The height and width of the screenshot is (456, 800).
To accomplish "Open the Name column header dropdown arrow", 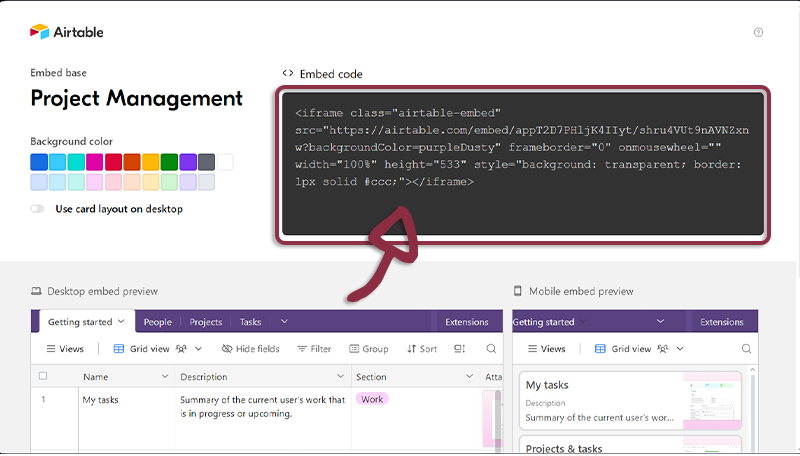I will coord(165,377).
